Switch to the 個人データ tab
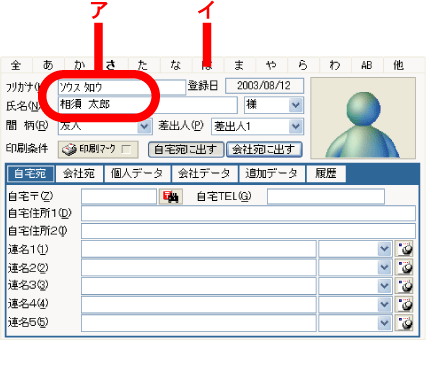 (137, 174)
